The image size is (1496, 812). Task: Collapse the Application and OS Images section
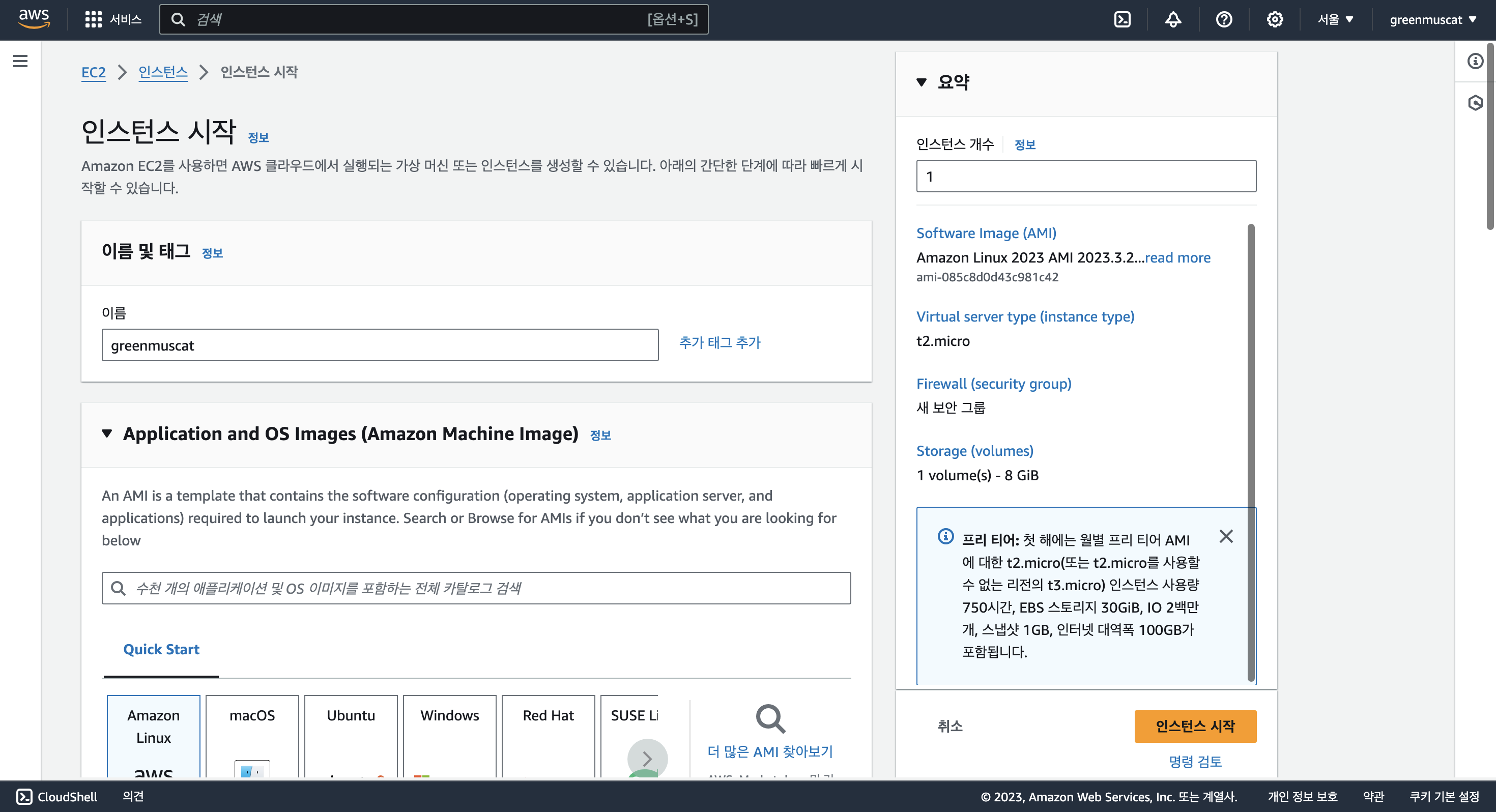pyautogui.click(x=107, y=433)
